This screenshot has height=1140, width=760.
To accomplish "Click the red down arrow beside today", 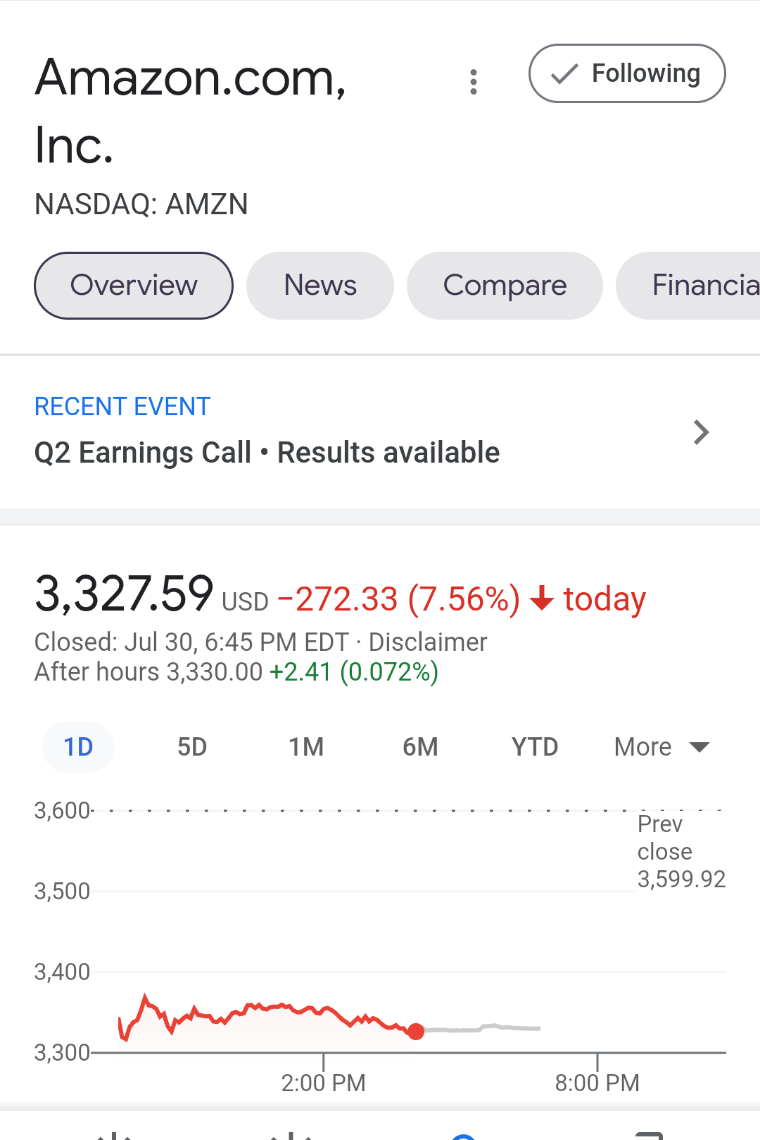I will click(x=542, y=598).
